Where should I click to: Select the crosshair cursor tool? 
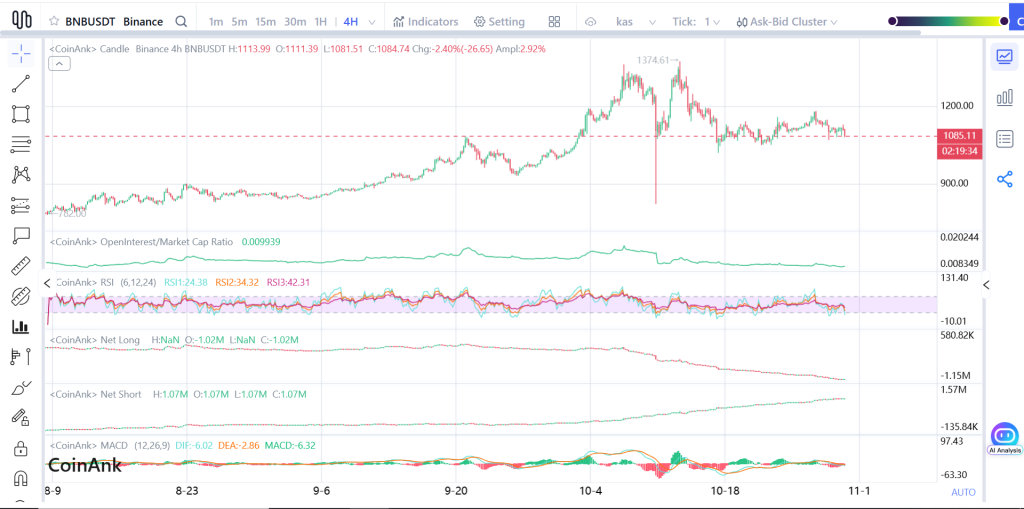click(x=20, y=54)
